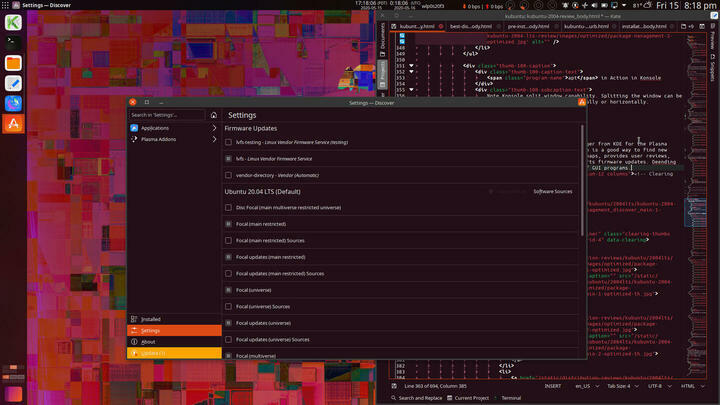Expand Plasma Addons category arrow

[x=214, y=139]
